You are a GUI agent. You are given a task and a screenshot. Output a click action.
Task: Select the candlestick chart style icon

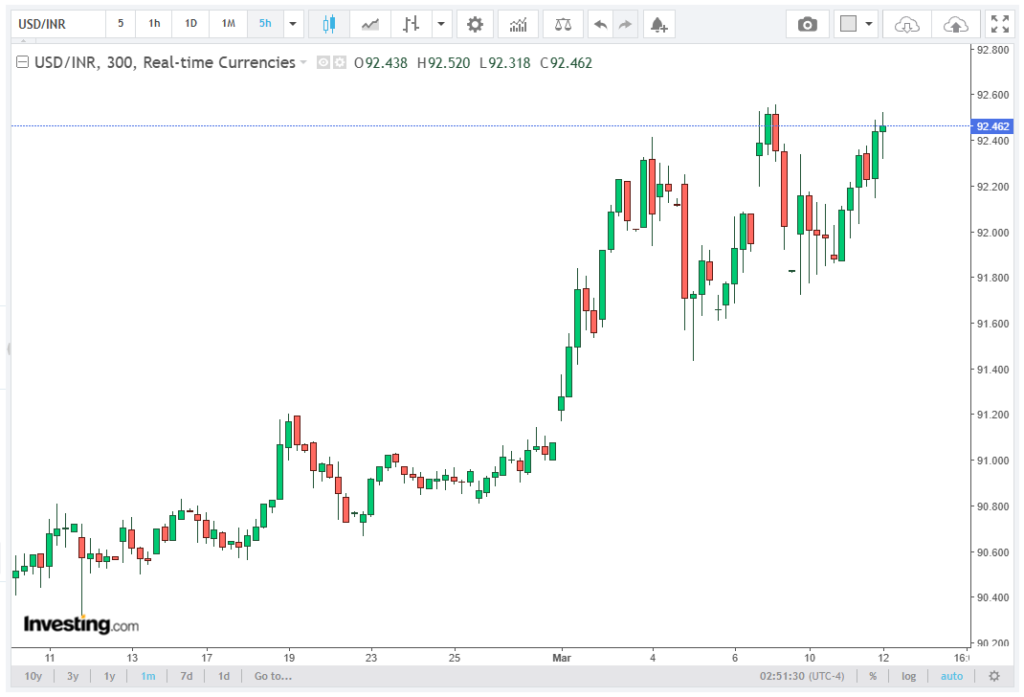(x=329, y=24)
